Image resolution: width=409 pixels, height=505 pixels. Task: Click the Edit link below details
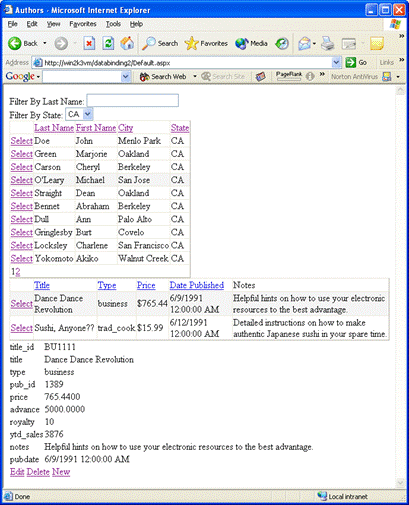17,472
